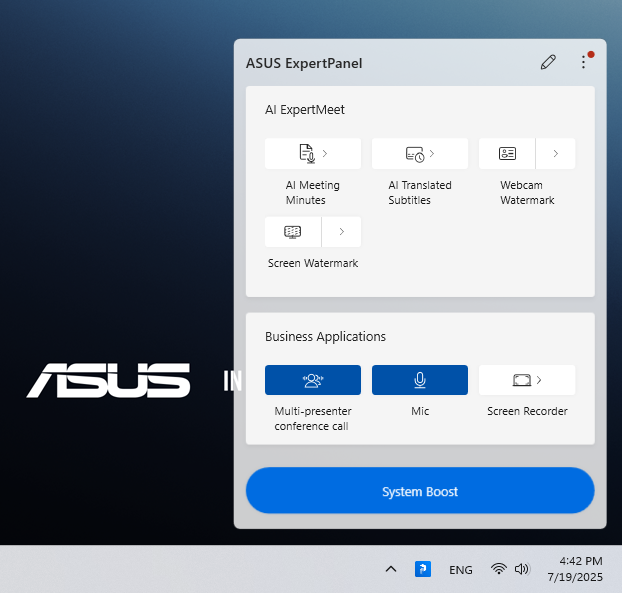Click the ASUS ExpertPanel title text

pyautogui.click(x=304, y=63)
